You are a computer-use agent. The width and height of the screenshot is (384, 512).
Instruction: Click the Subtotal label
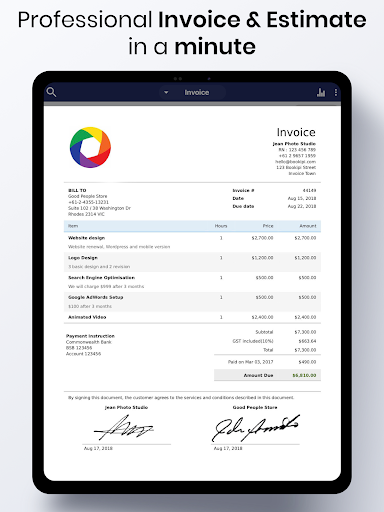(264, 332)
